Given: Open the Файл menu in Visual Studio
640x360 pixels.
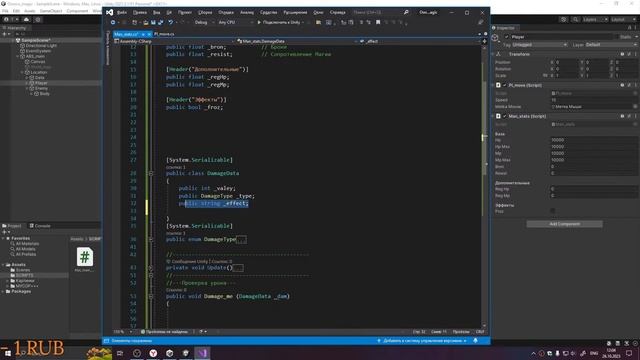Looking at the screenshot, I should click(122, 12).
